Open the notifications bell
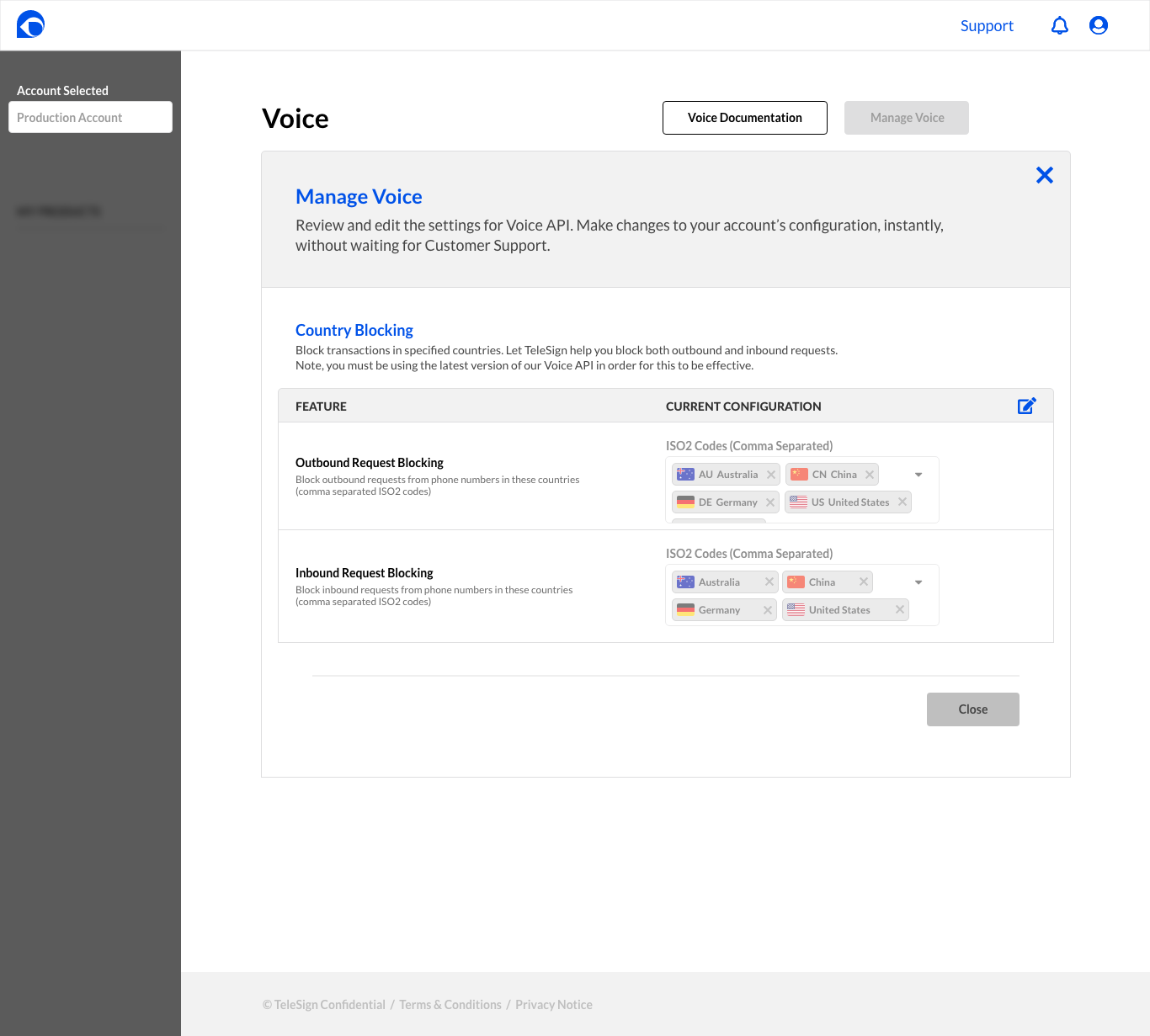The height and width of the screenshot is (1036, 1150). 1060,25
